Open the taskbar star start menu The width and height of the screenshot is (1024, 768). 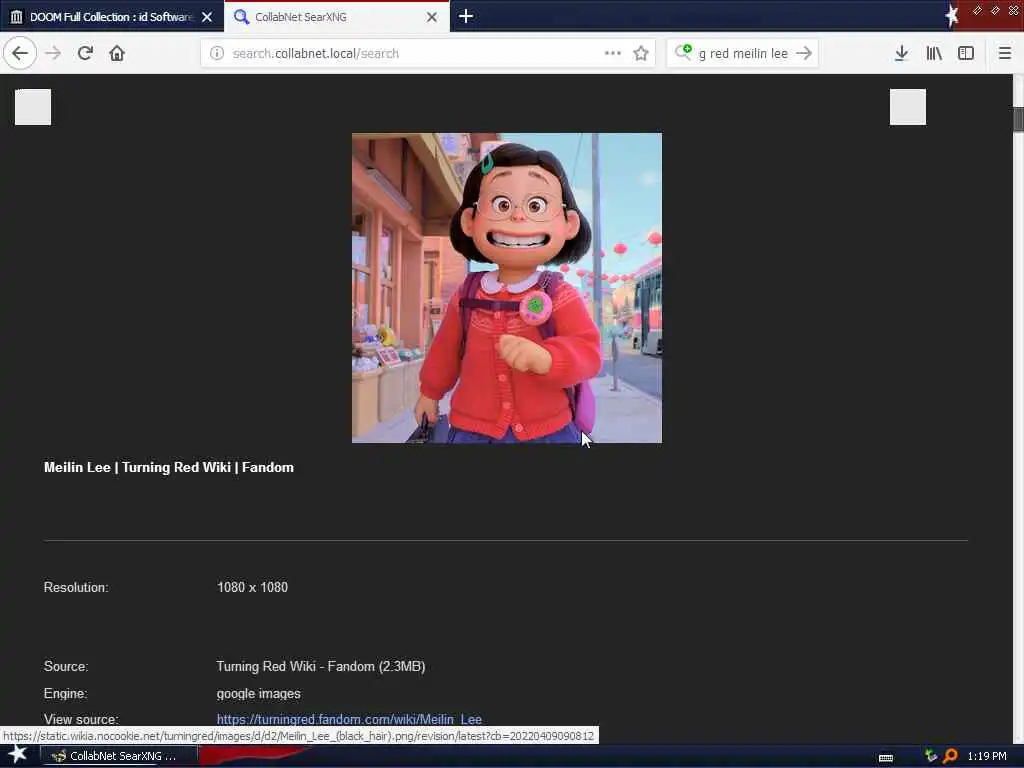[x=18, y=756]
